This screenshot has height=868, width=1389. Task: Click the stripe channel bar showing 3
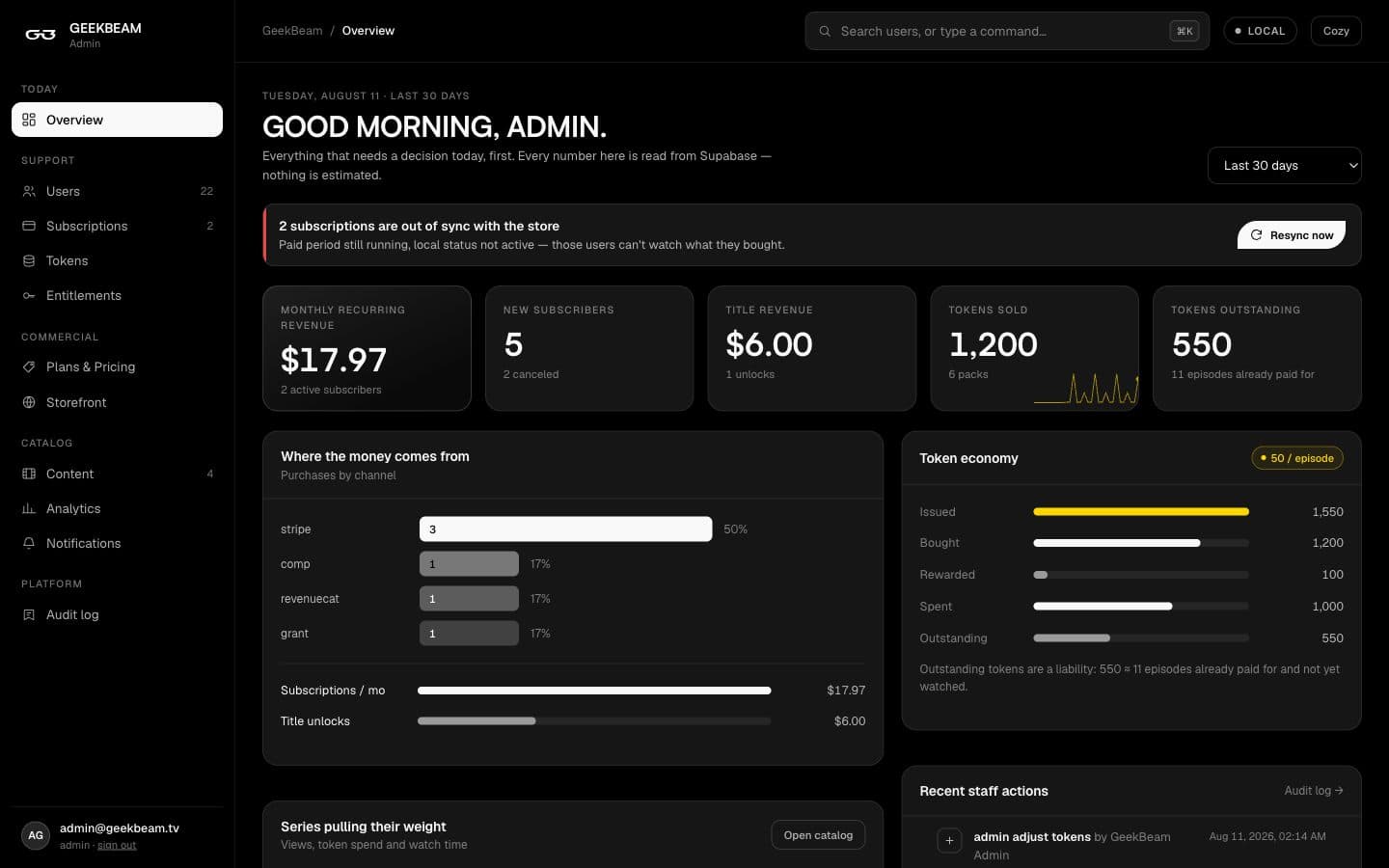pyautogui.click(x=565, y=529)
